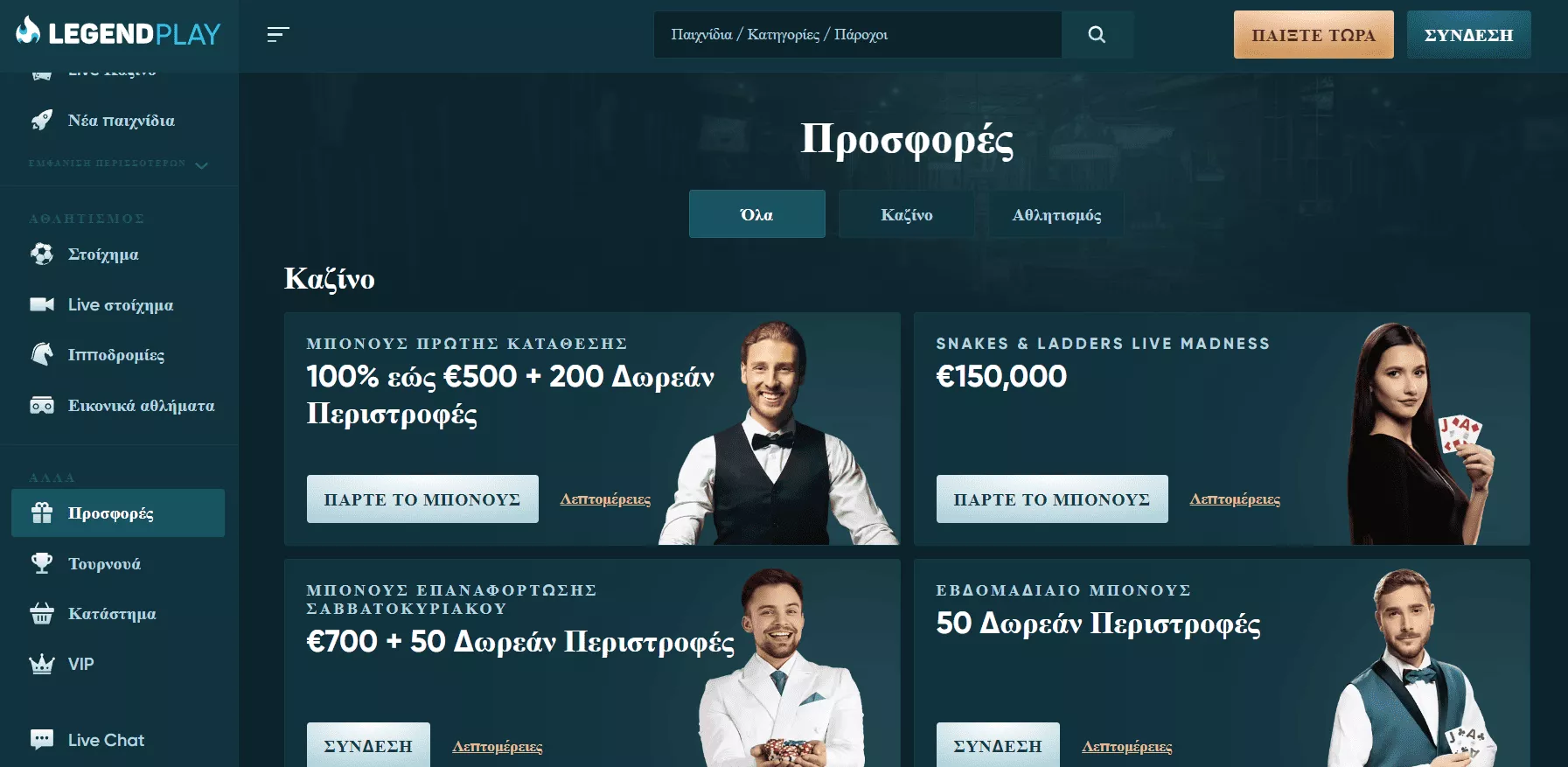Viewport: 1568px width, 767px height.
Task: Focus the games search input field
Action: (857, 35)
